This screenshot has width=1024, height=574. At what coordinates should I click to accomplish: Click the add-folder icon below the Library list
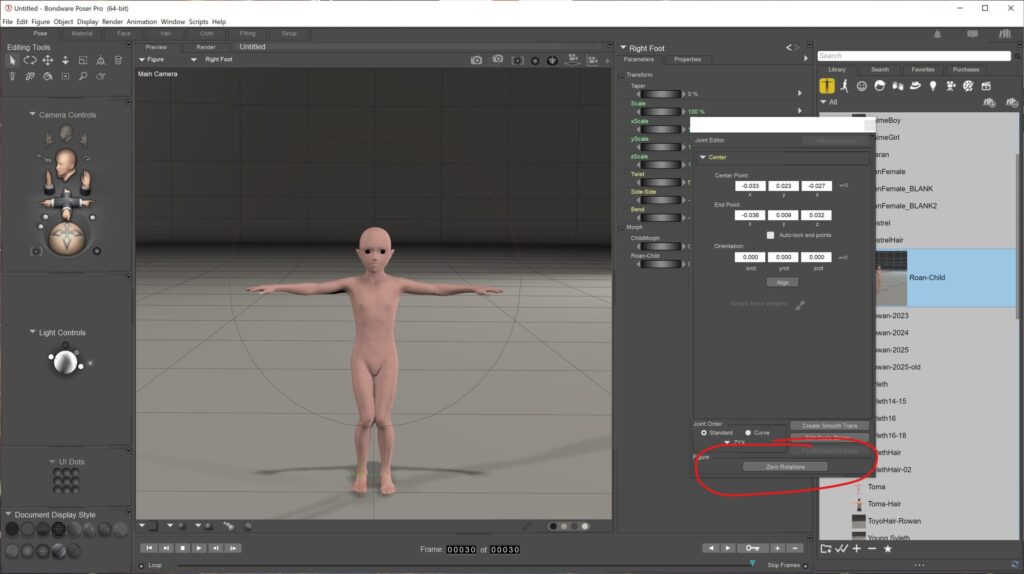(x=826, y=549)
